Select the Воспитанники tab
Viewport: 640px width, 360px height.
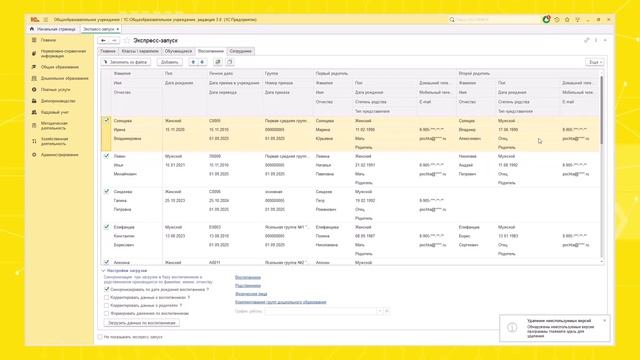(211, 51)
